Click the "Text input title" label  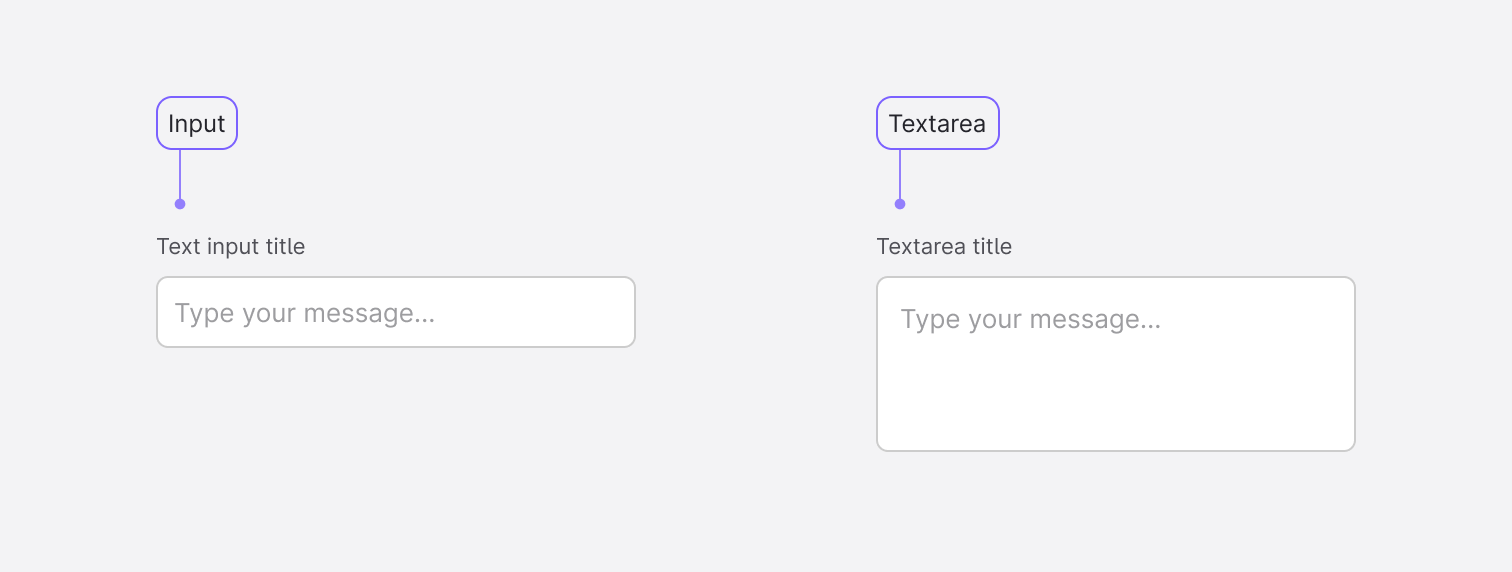pyautogui.click(x=230, y=246)
